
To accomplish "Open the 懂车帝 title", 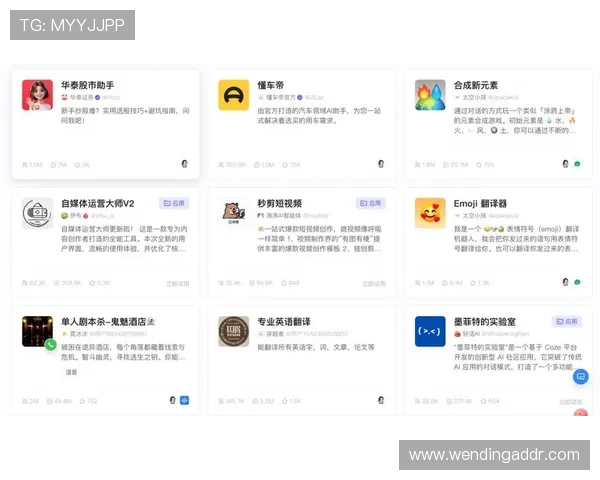I will coord(271,85).
